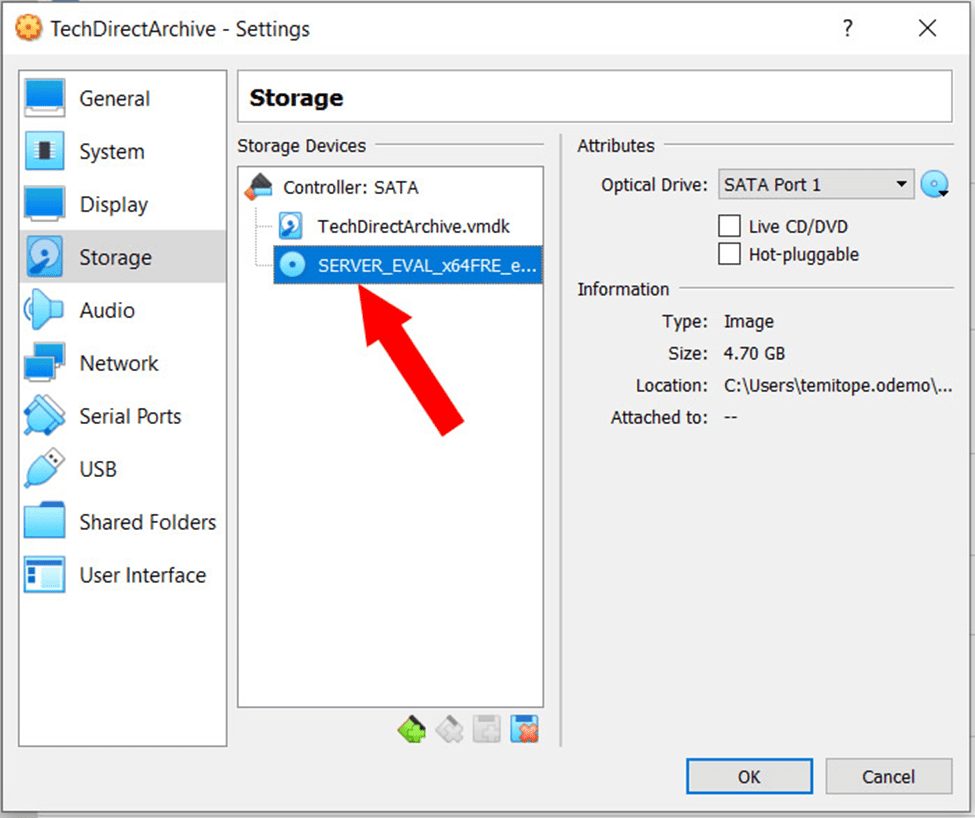Select the Storage settings category

coord(122,257)
